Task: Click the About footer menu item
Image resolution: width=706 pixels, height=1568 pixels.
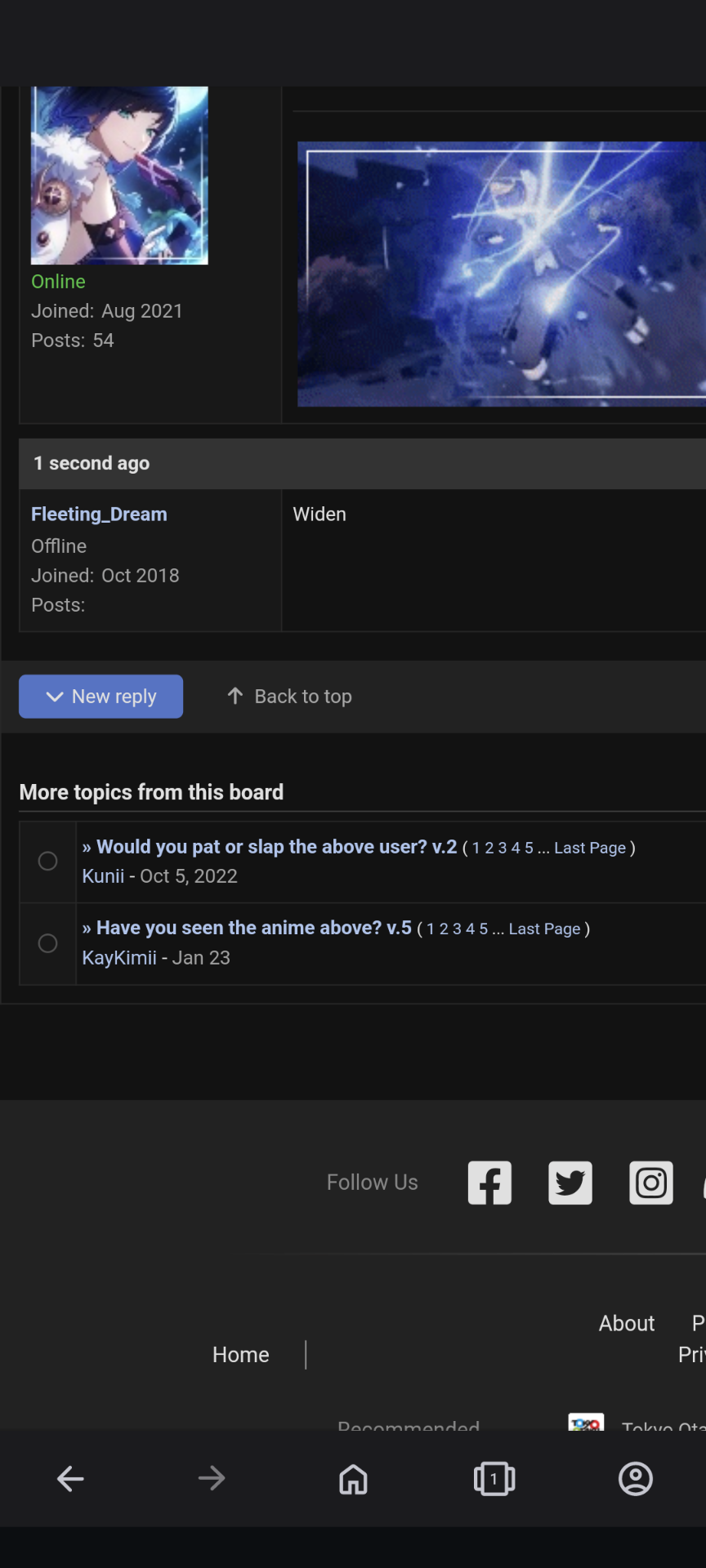Action: (626, 1323)
